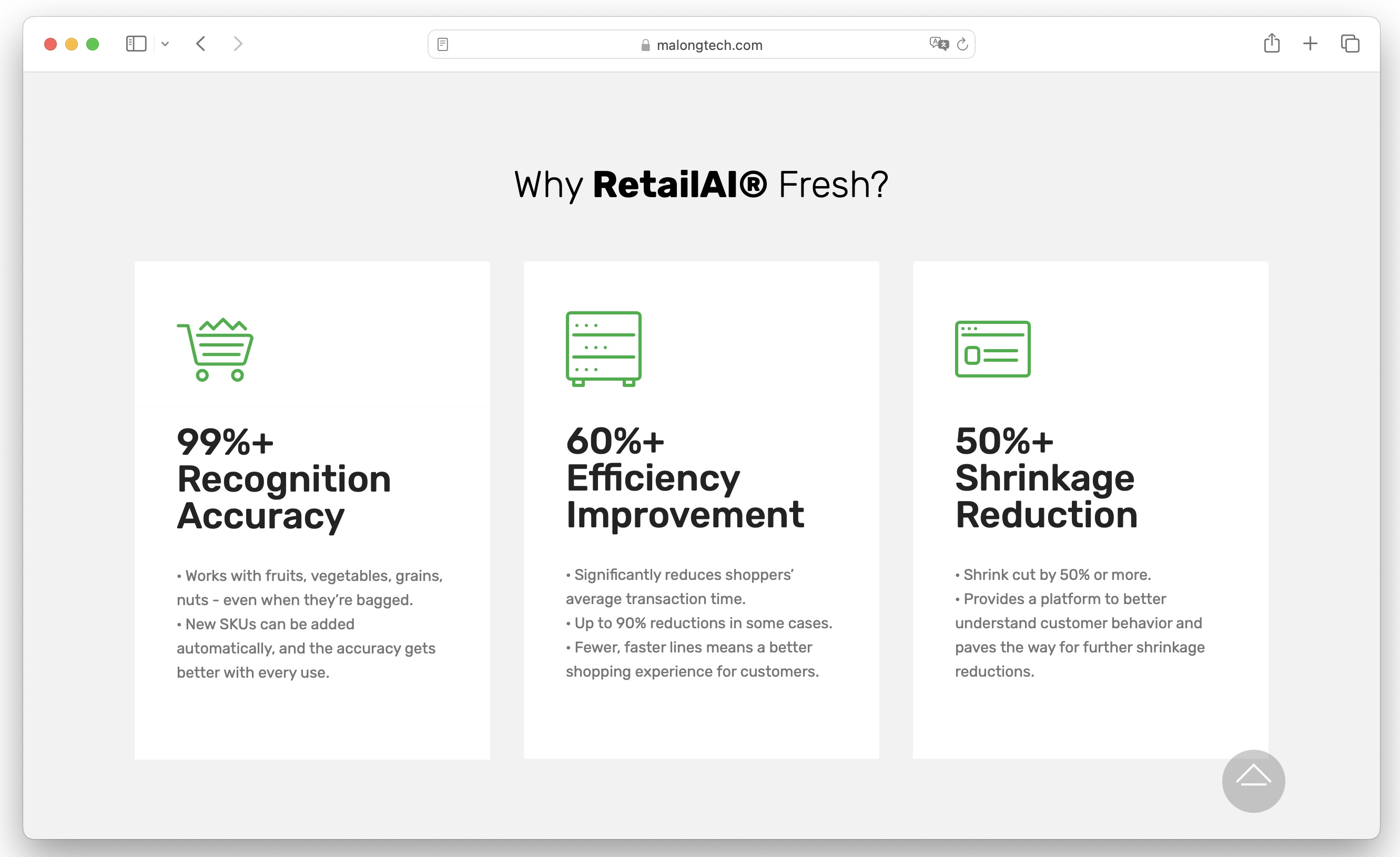Enter full screen with green button
This screenshot has width=1400, height=857.
coord(93,44)
